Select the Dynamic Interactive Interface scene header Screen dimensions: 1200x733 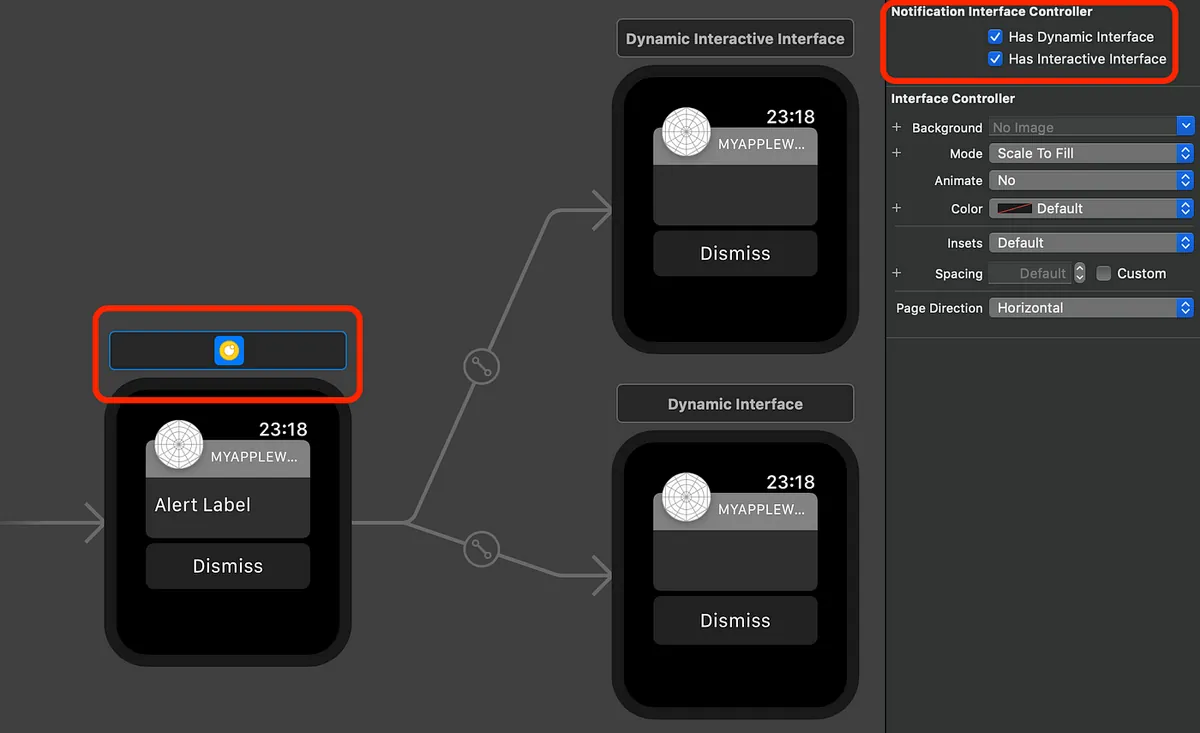point(735,37)
